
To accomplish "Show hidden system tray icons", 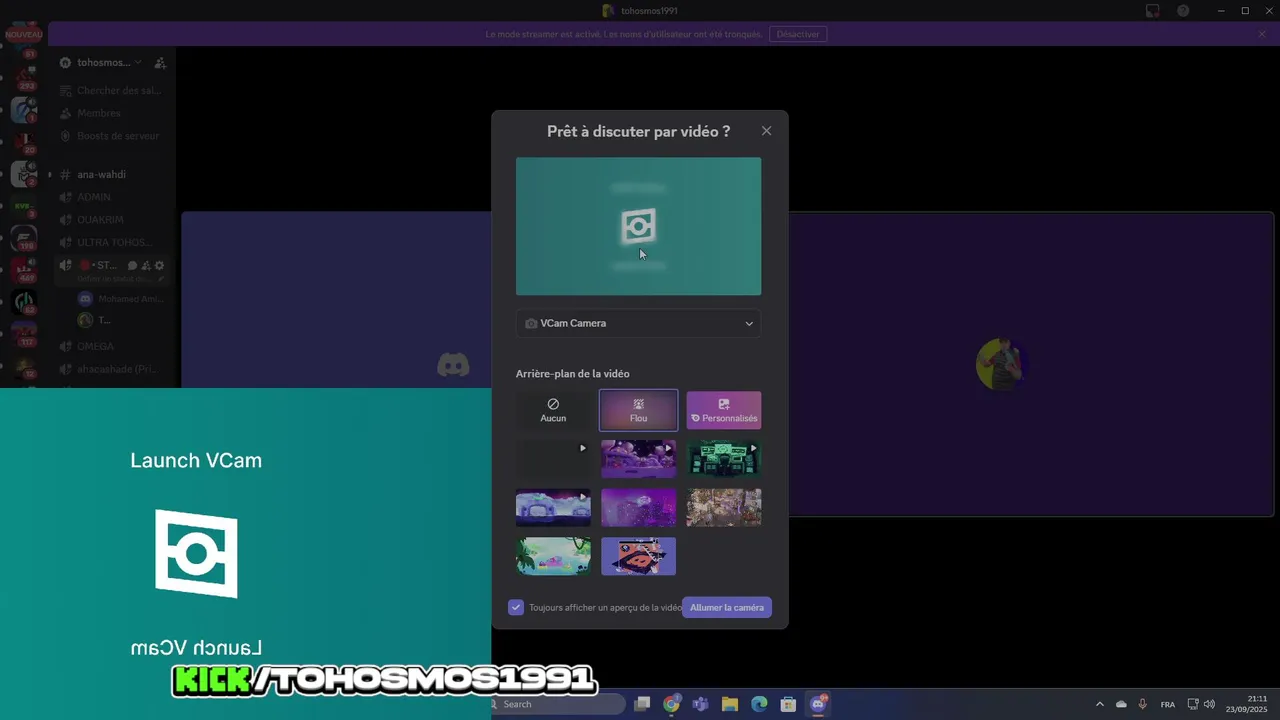I will [1099, 704].
